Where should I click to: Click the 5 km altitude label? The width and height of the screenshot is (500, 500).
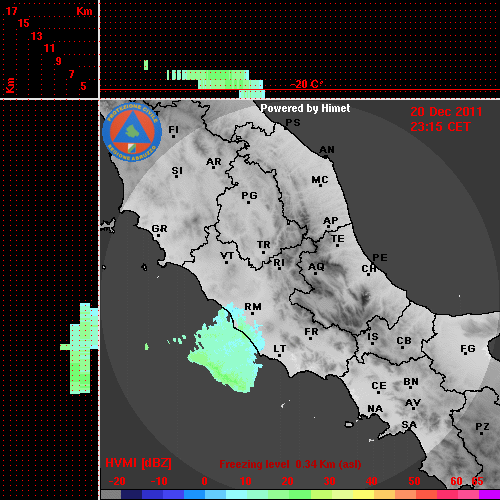[x=83, y=86]
